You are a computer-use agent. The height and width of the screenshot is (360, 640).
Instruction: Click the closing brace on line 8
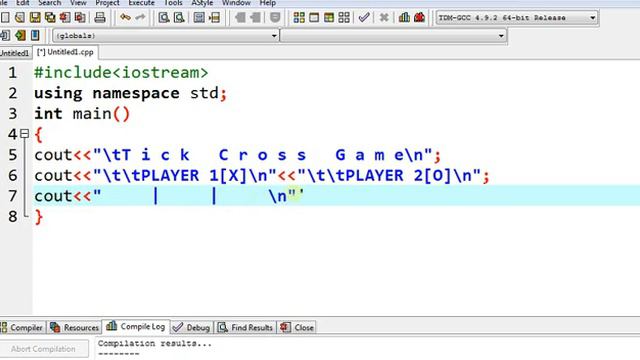tap(39, 217)
